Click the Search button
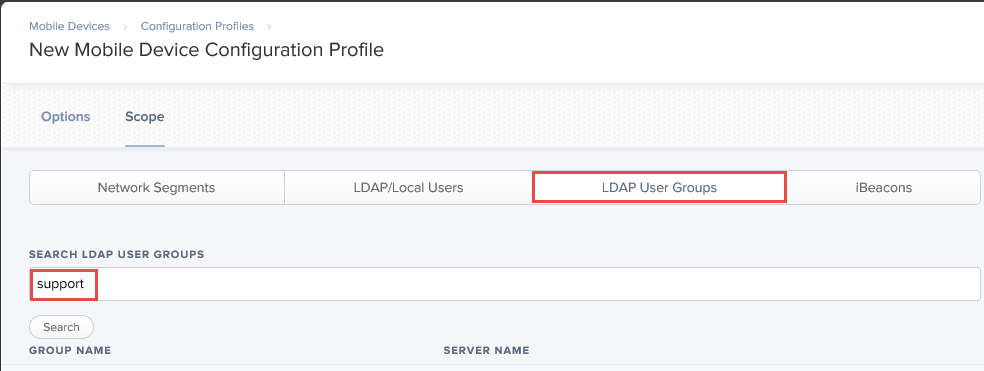The width and height of the screenshot is (984, 371). 62,327
